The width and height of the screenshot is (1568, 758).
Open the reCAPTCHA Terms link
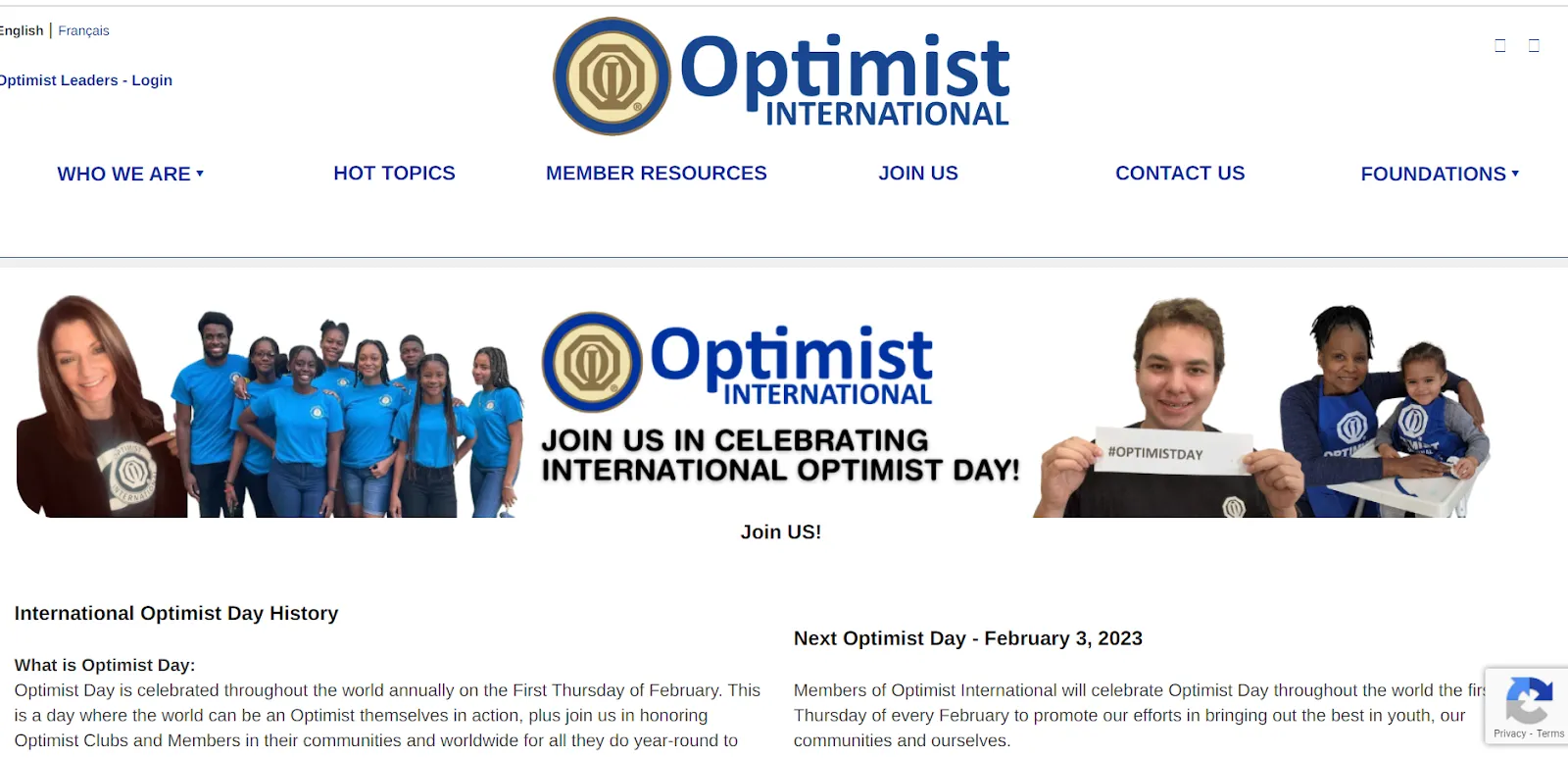[1550, 733]
